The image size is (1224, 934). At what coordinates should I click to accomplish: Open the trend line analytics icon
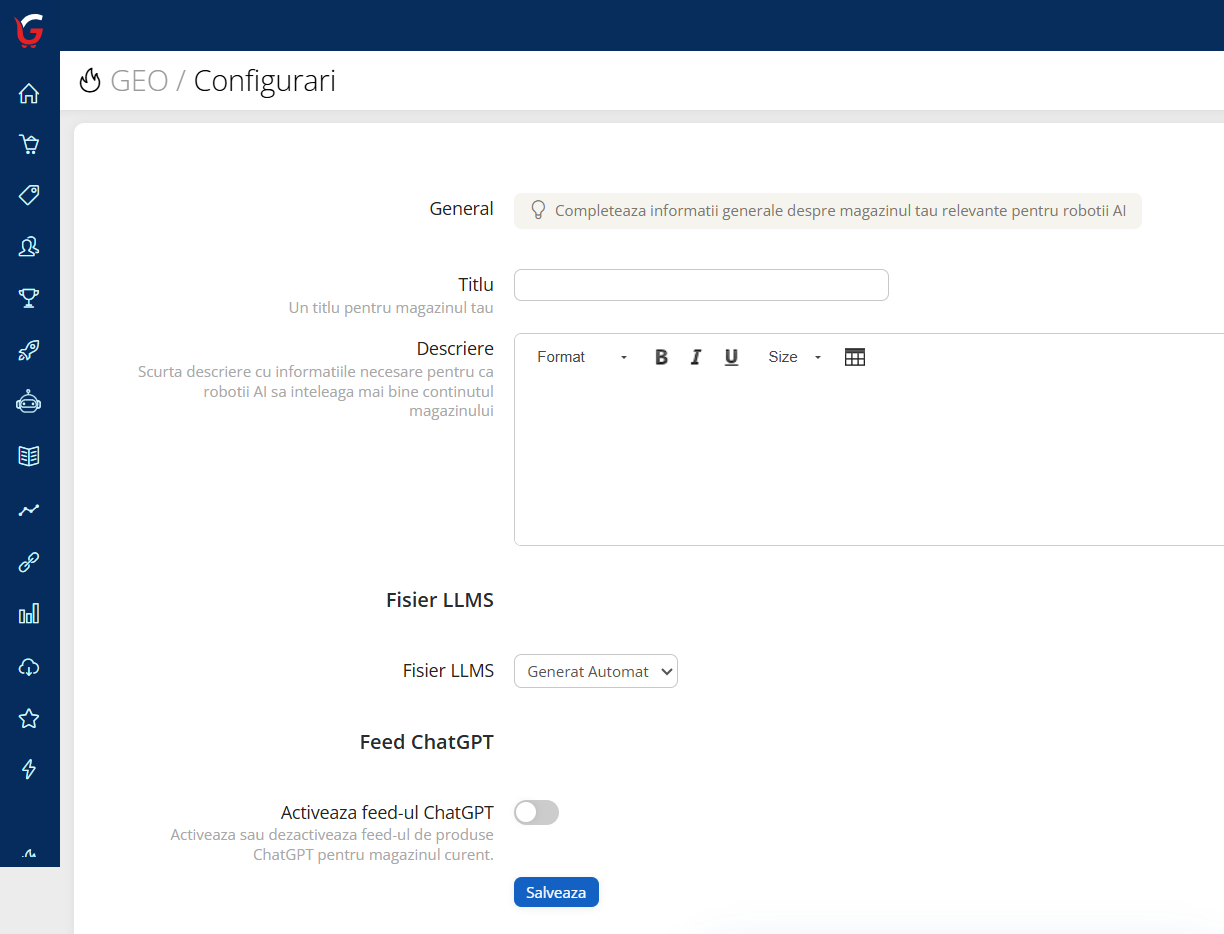pos(29,510)
